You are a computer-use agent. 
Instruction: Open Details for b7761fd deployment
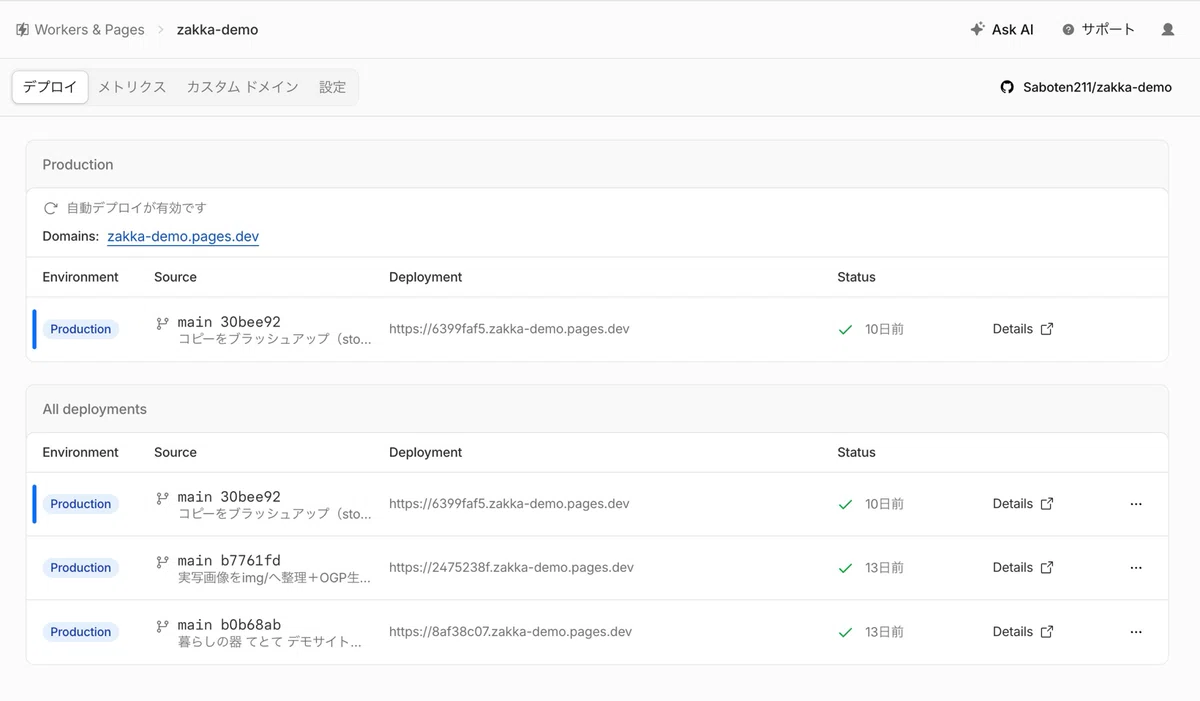(1012, 567)
